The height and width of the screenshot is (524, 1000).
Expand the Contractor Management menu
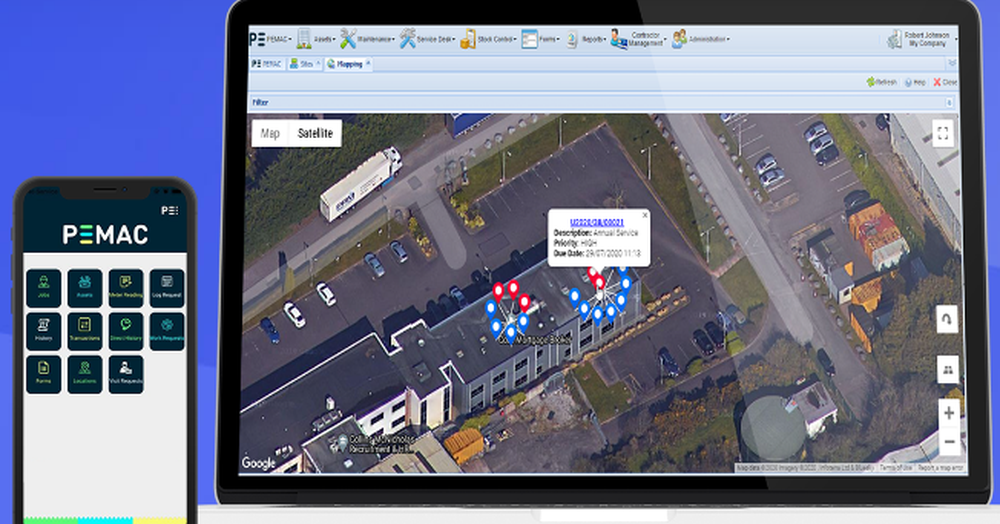coord(638,40)
